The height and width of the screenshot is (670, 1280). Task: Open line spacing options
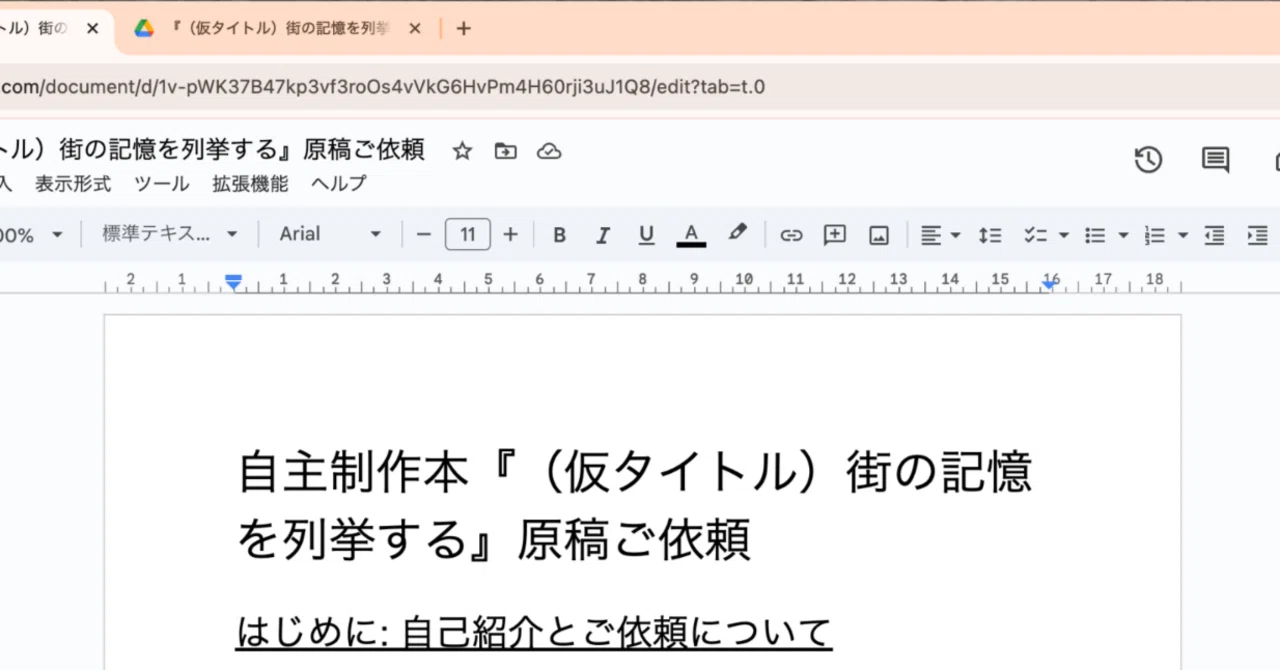point(990,235)
